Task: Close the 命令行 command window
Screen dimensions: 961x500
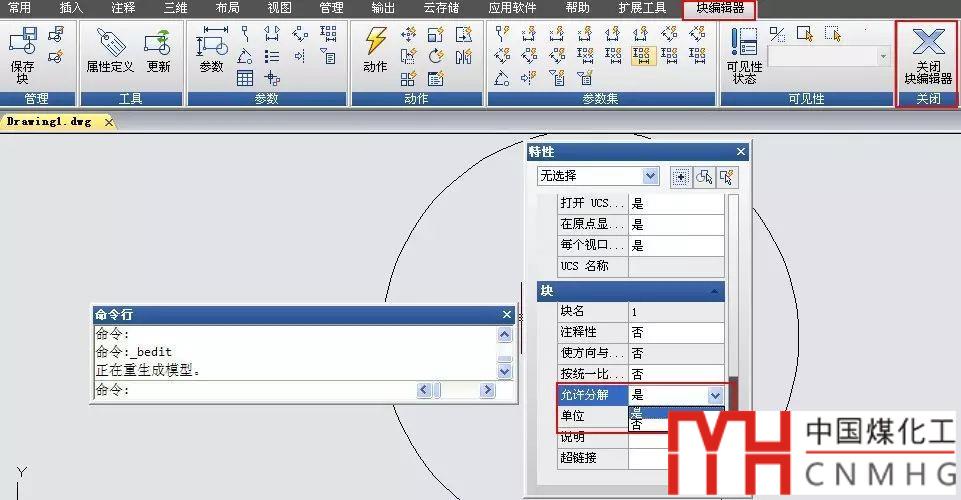Action: click(507, 314)
